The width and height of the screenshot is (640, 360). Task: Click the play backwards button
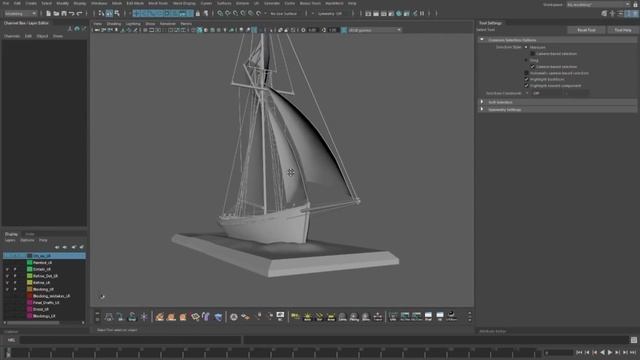pyautogui.click(x=602, y=352)
